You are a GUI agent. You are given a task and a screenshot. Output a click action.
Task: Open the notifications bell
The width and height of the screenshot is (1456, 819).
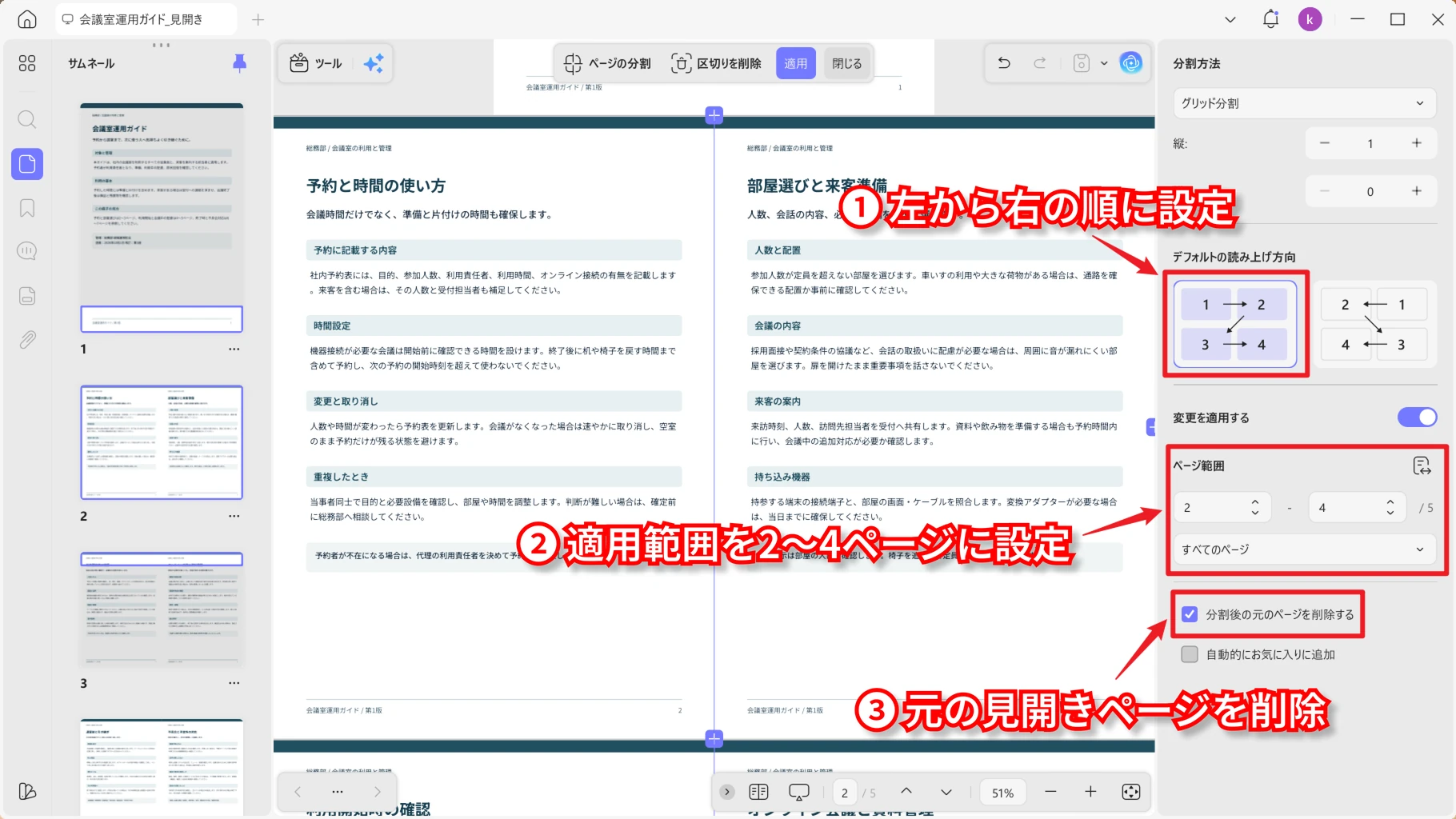1270,19
